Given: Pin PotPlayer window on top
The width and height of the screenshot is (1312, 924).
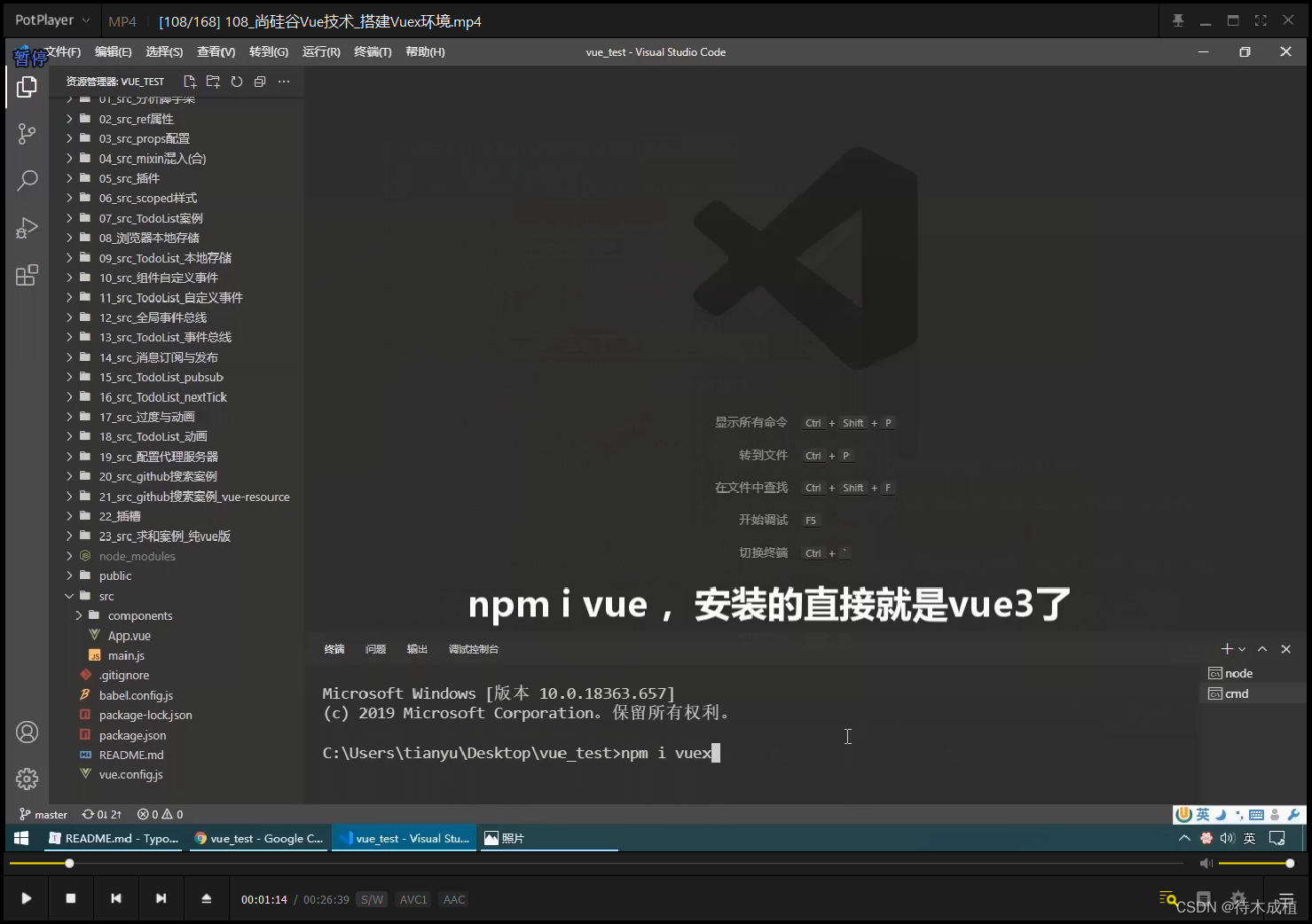Looking at the screenshot, I should coord(1178,20).
